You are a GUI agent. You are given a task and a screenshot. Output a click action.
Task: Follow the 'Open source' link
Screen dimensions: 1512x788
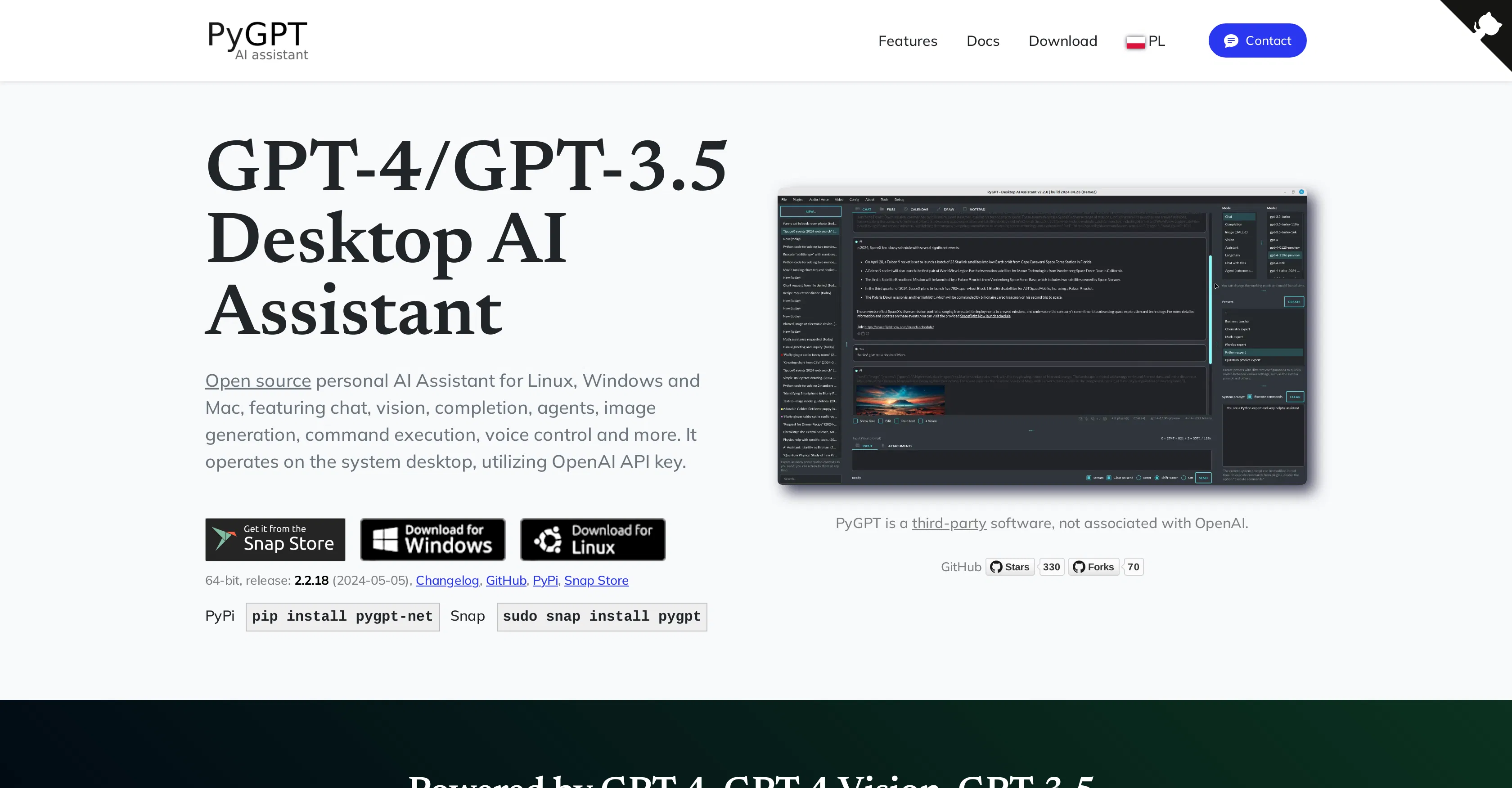click(258, 380)
